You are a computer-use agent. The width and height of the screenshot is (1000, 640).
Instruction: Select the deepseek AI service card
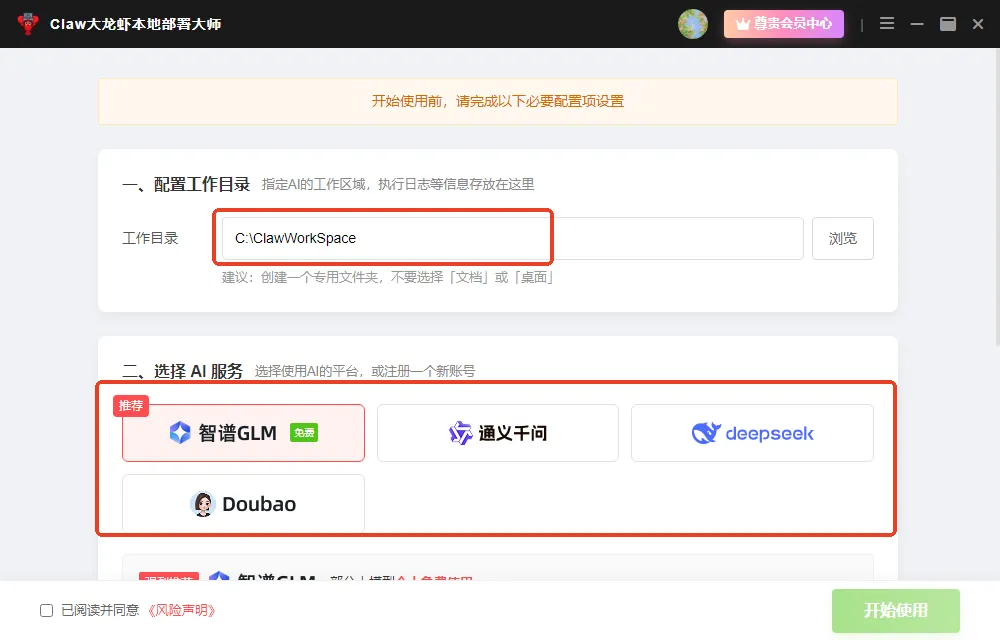pyautogui.click(x=752, y=433)
